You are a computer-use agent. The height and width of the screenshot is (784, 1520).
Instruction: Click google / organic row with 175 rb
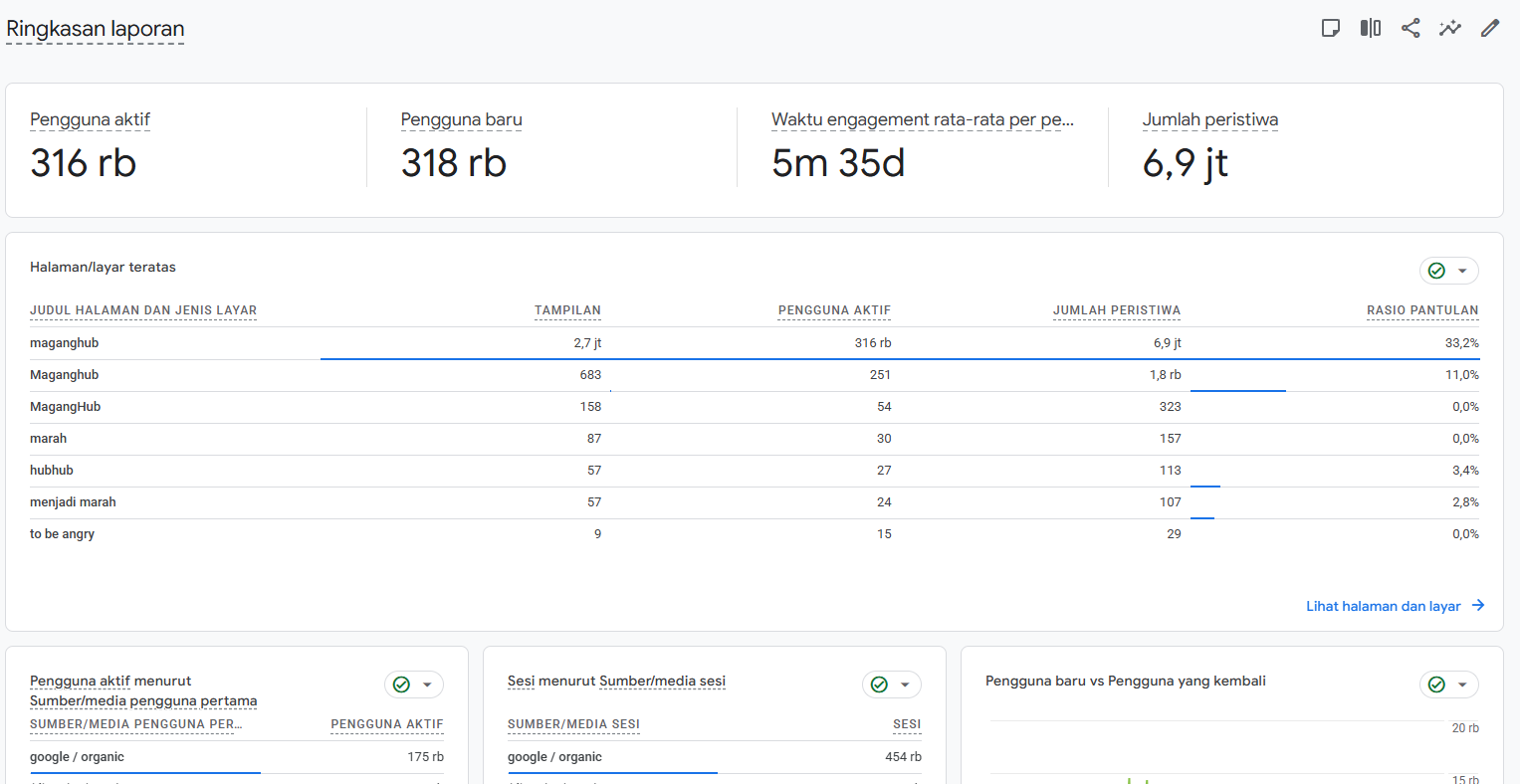(x=237, y=757)
